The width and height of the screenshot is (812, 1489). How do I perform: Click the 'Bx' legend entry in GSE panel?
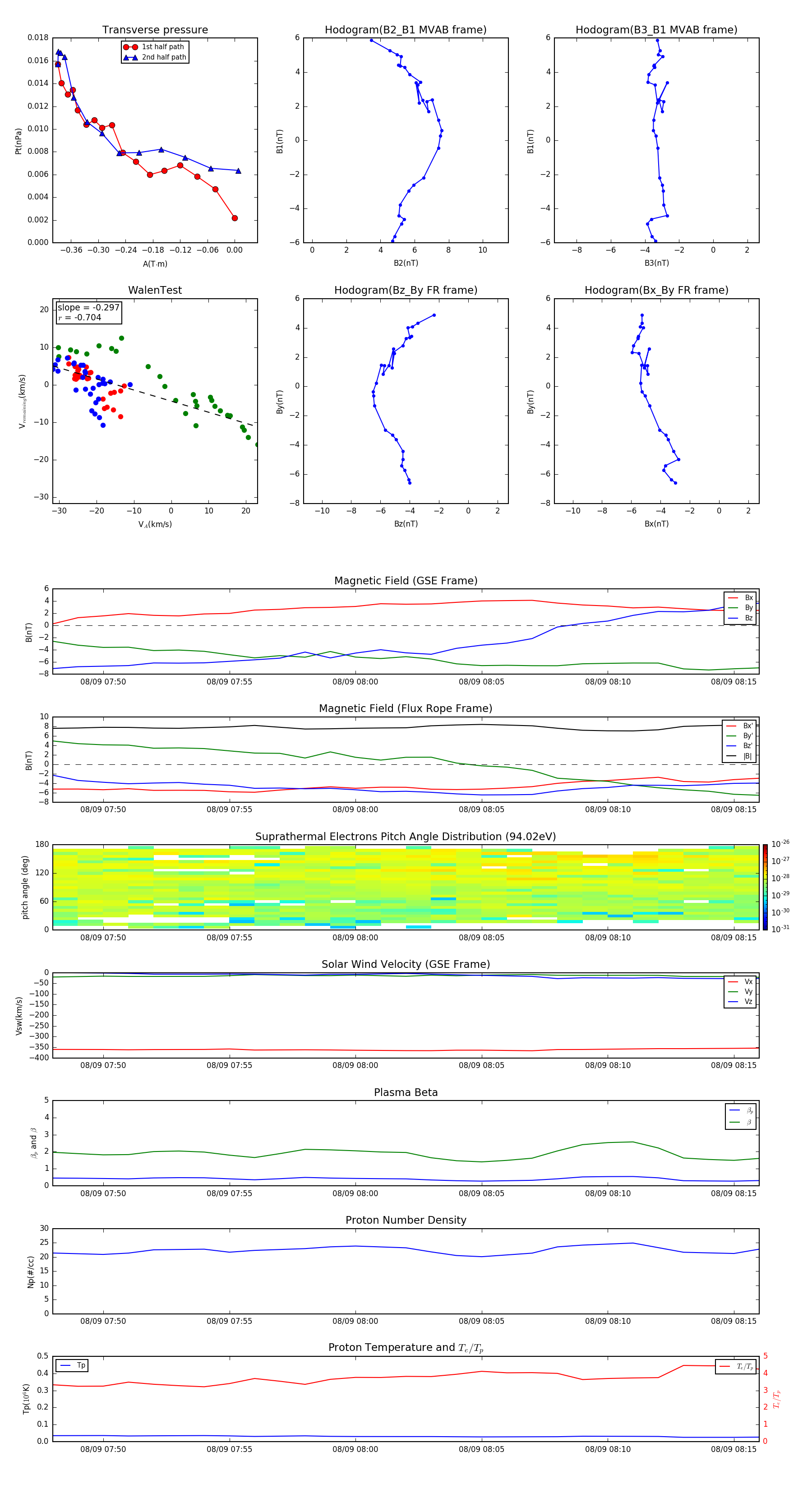[x=740, y=598]
